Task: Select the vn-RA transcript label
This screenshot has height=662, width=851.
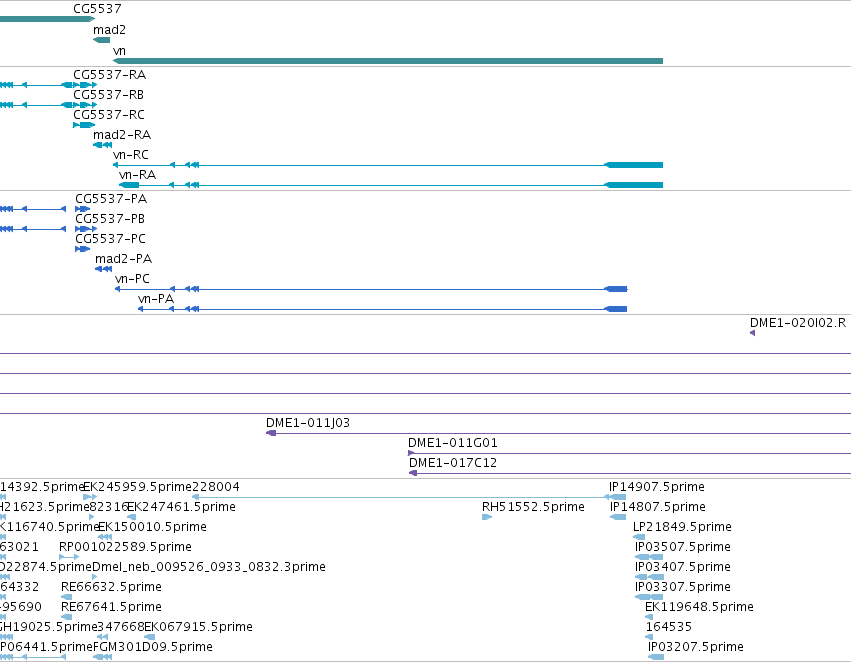Action: [x=137, y=175]
